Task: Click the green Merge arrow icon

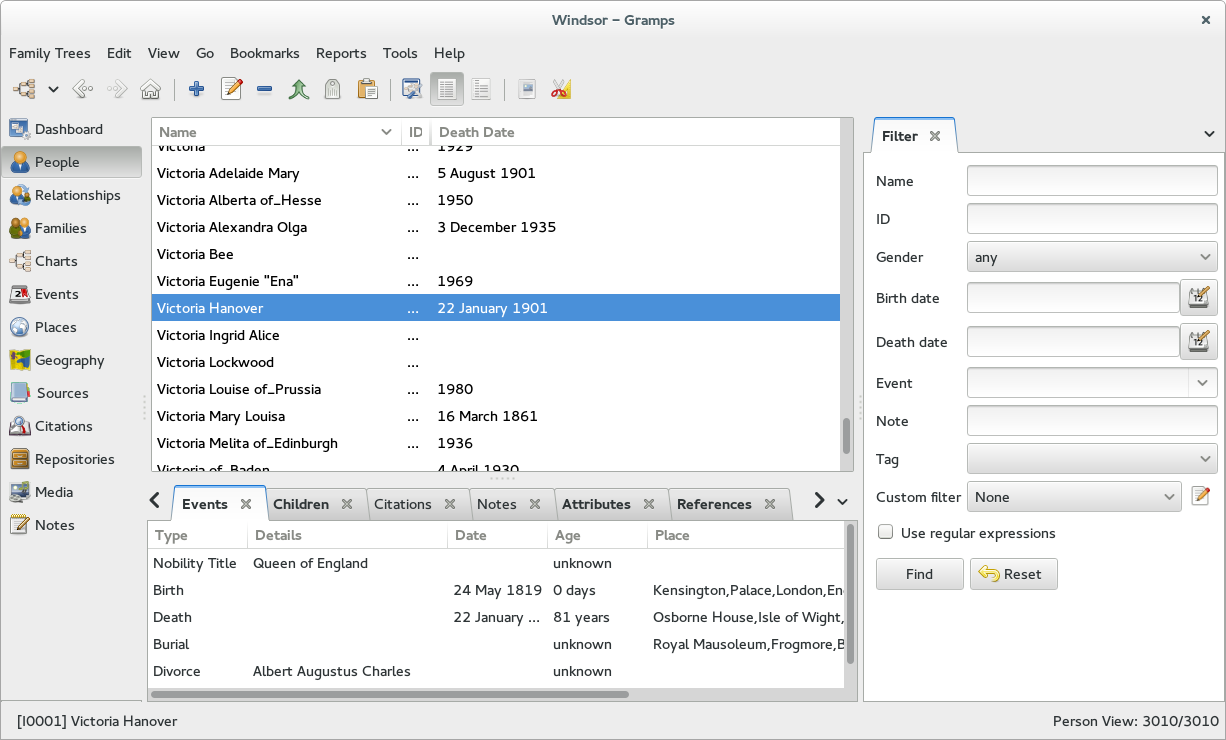Action: point(298,90)
